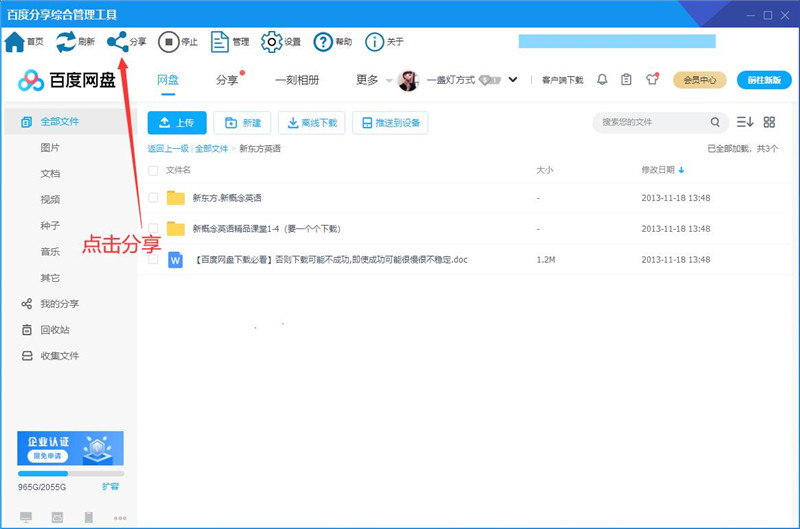Viewport: 800px width, 529px height.
Task: Click 客户端下载 link
Action: click(562, 80)
